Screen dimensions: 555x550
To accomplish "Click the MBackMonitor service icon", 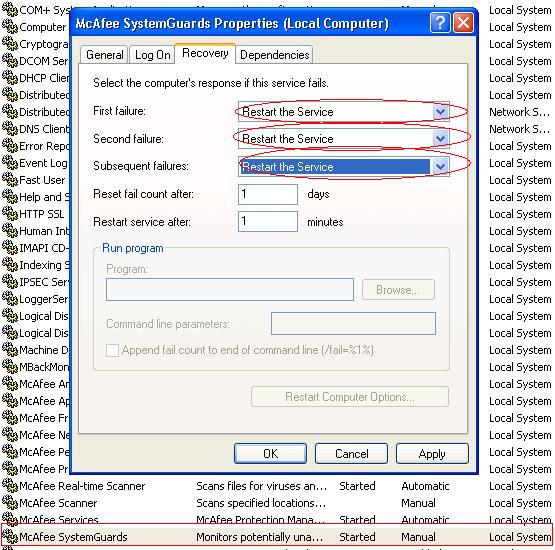I will point(10,367).
